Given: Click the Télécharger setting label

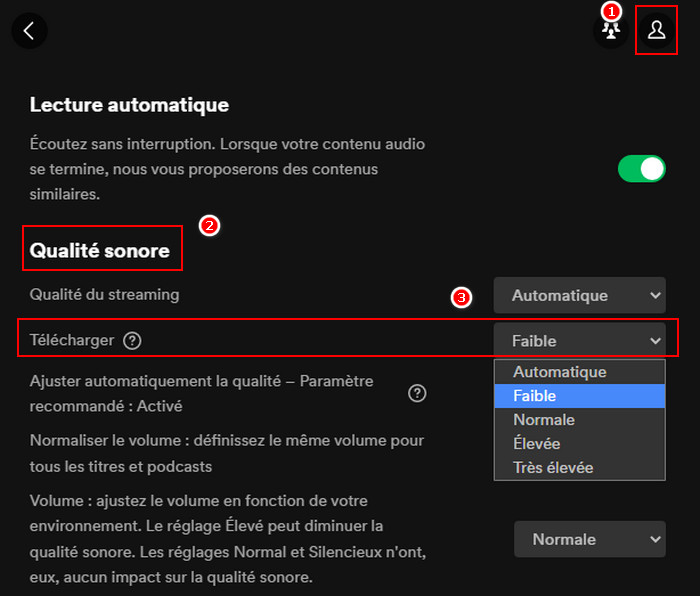Looking at the screenshot, I should point(72,341).
